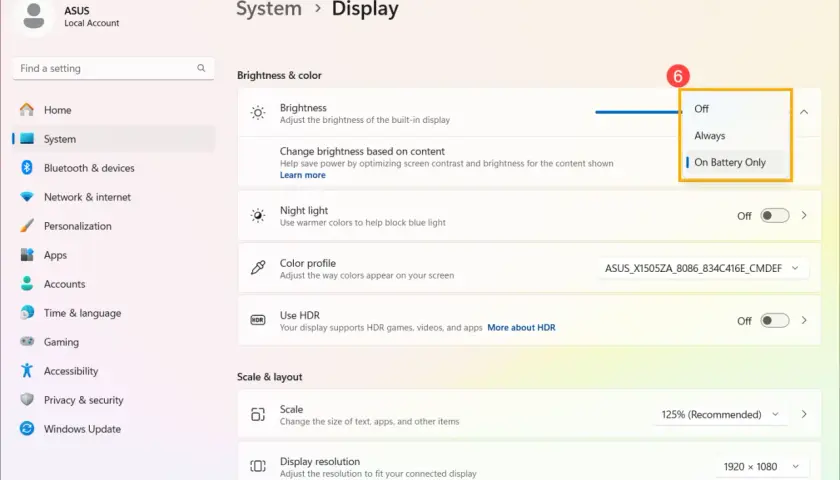Viewport: 840px width, 480px height.
Task: Click the Gaming controller icon
Action: (27, 341)
